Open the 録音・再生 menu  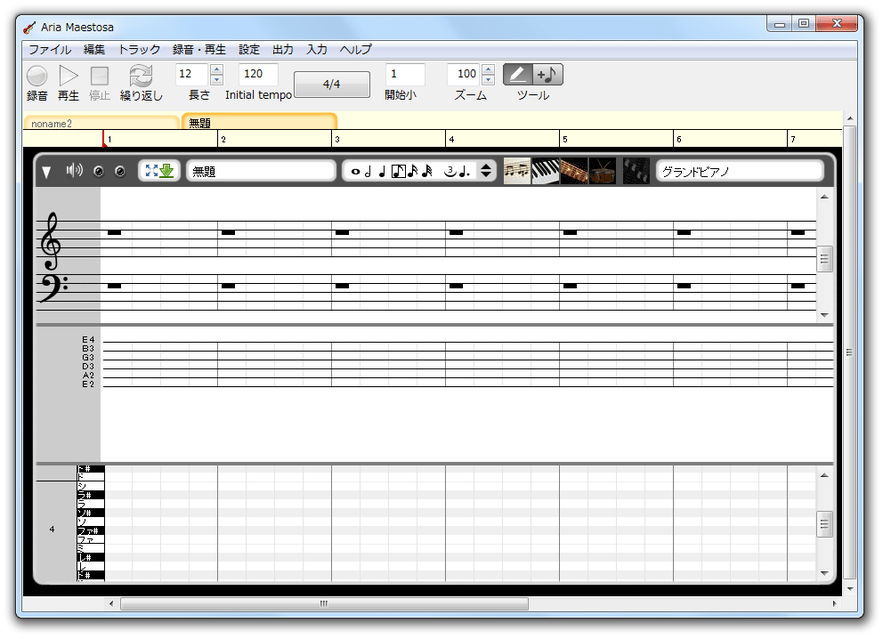(x=199, y=50)
